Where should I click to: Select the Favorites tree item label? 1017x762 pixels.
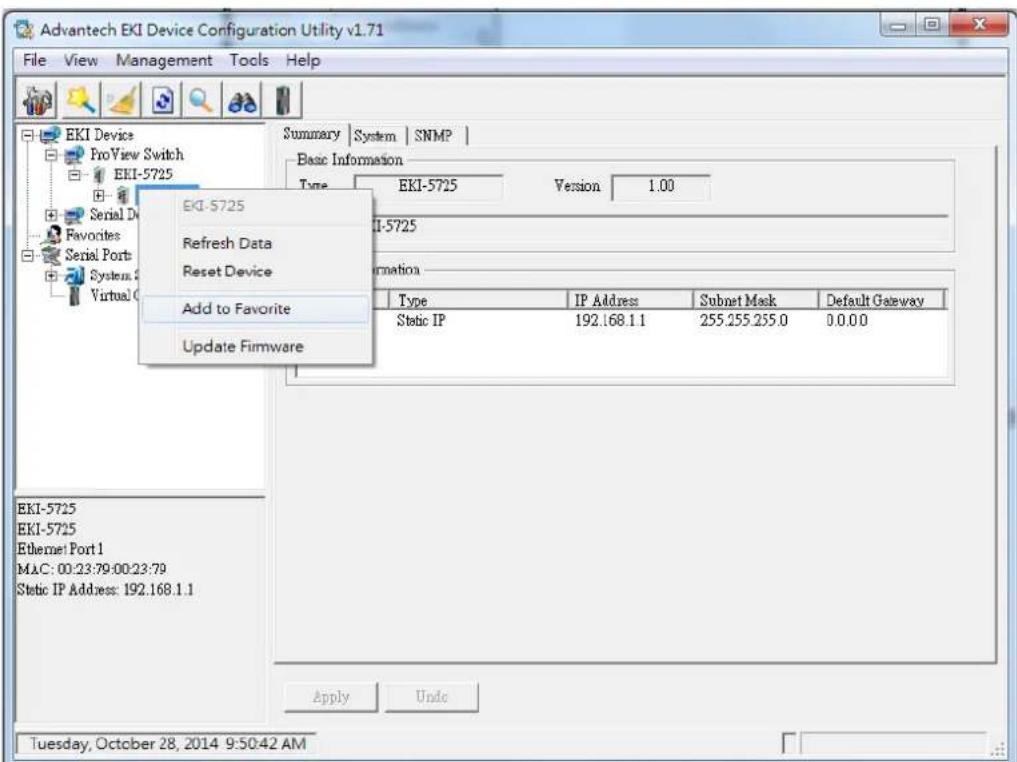[x=93, y=235]
